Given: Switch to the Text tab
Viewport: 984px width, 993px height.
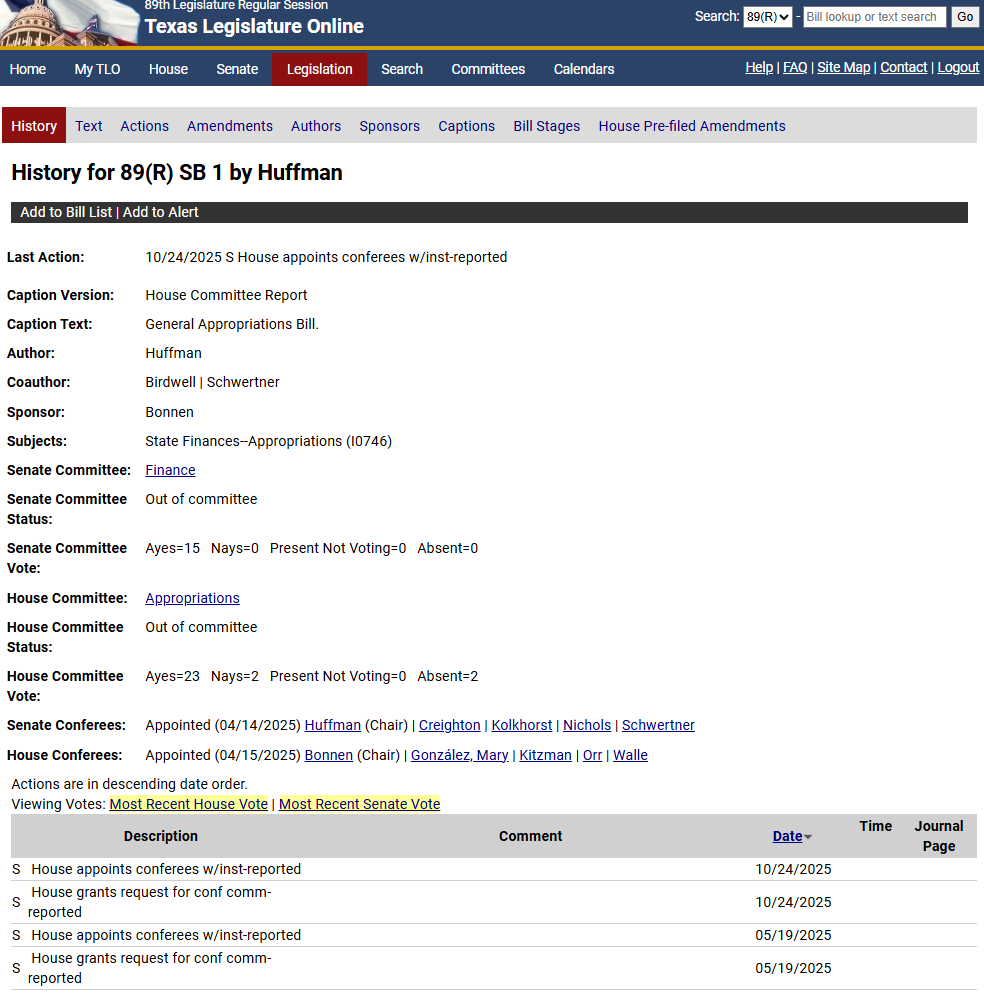Looking at the screenshot, I should [88, 126].
